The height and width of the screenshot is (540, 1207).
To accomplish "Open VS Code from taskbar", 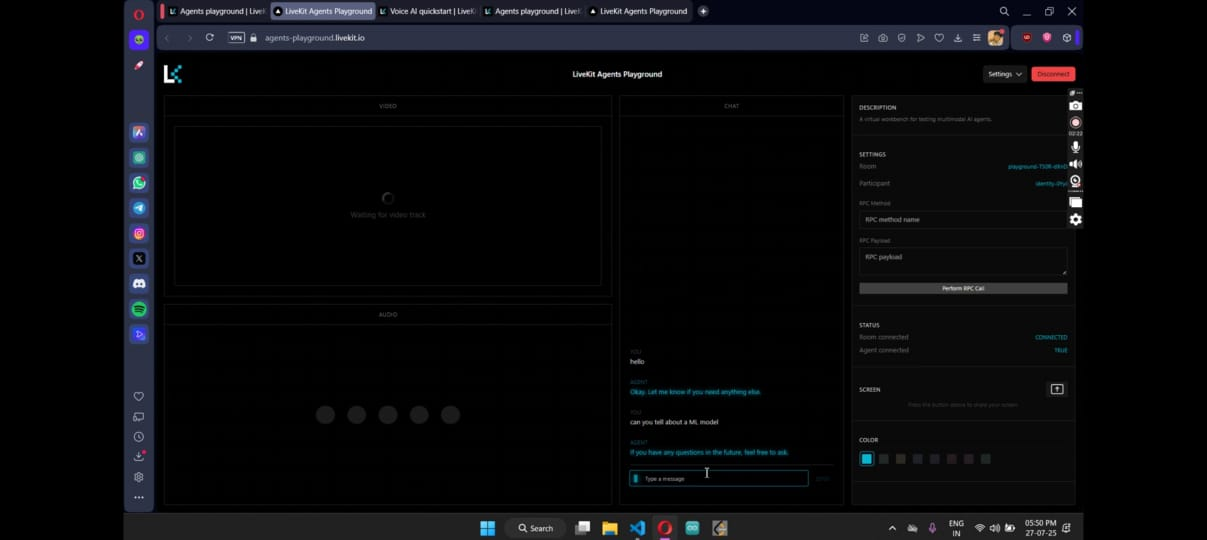I will pyautogui.click(x=637, y=528).
